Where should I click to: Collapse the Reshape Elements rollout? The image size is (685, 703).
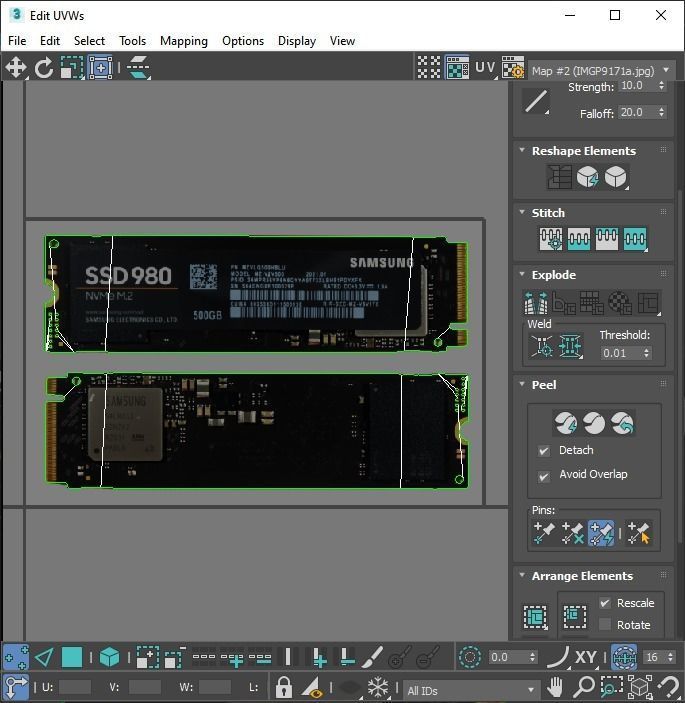522,150
